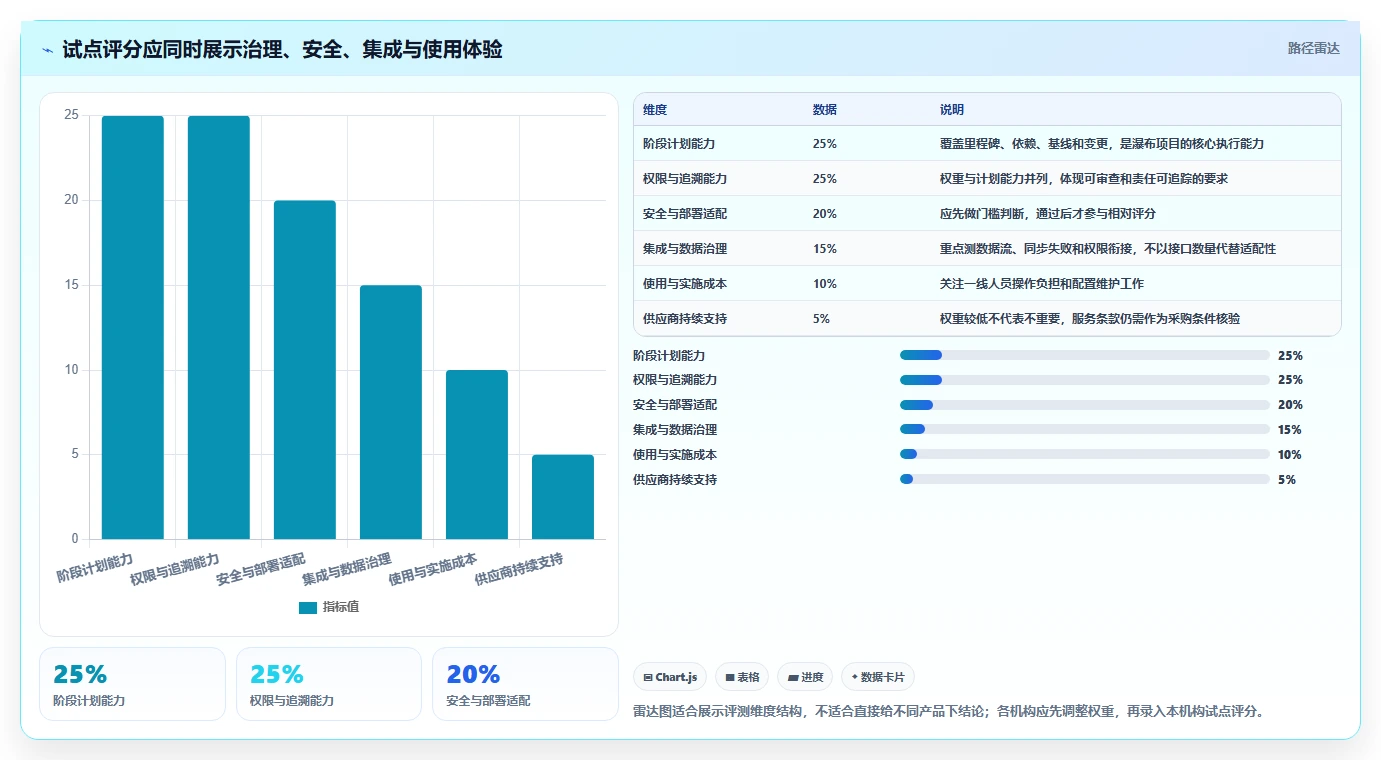Select the 表格 tag chip
Image resolution: width=1381 pixels, height=760 pixels.
coord(742,677)
